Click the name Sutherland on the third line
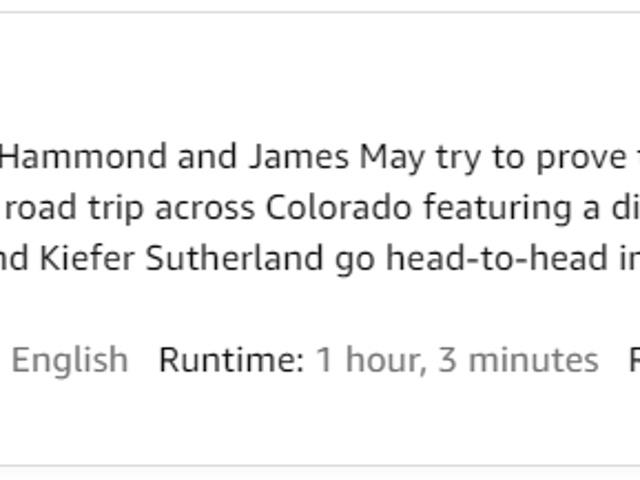 click(234, 258)
